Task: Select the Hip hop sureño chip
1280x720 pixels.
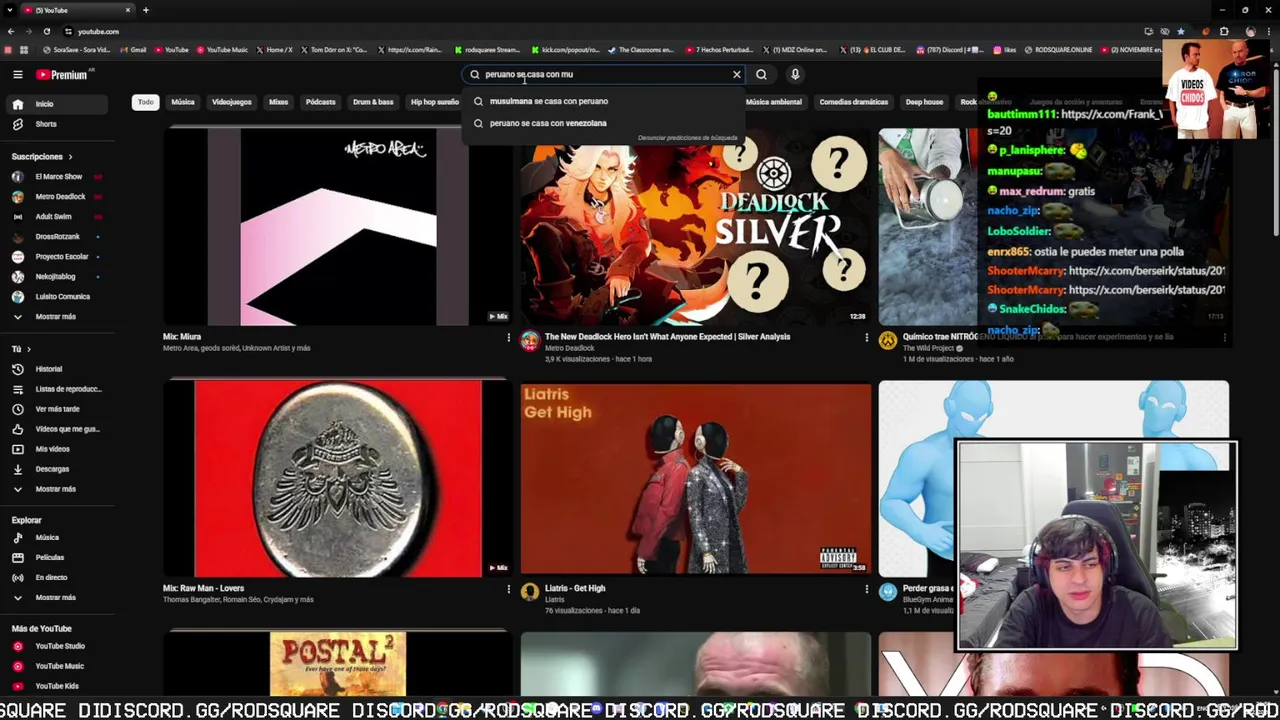Action: pyautogui.click(x=434, y=102)
